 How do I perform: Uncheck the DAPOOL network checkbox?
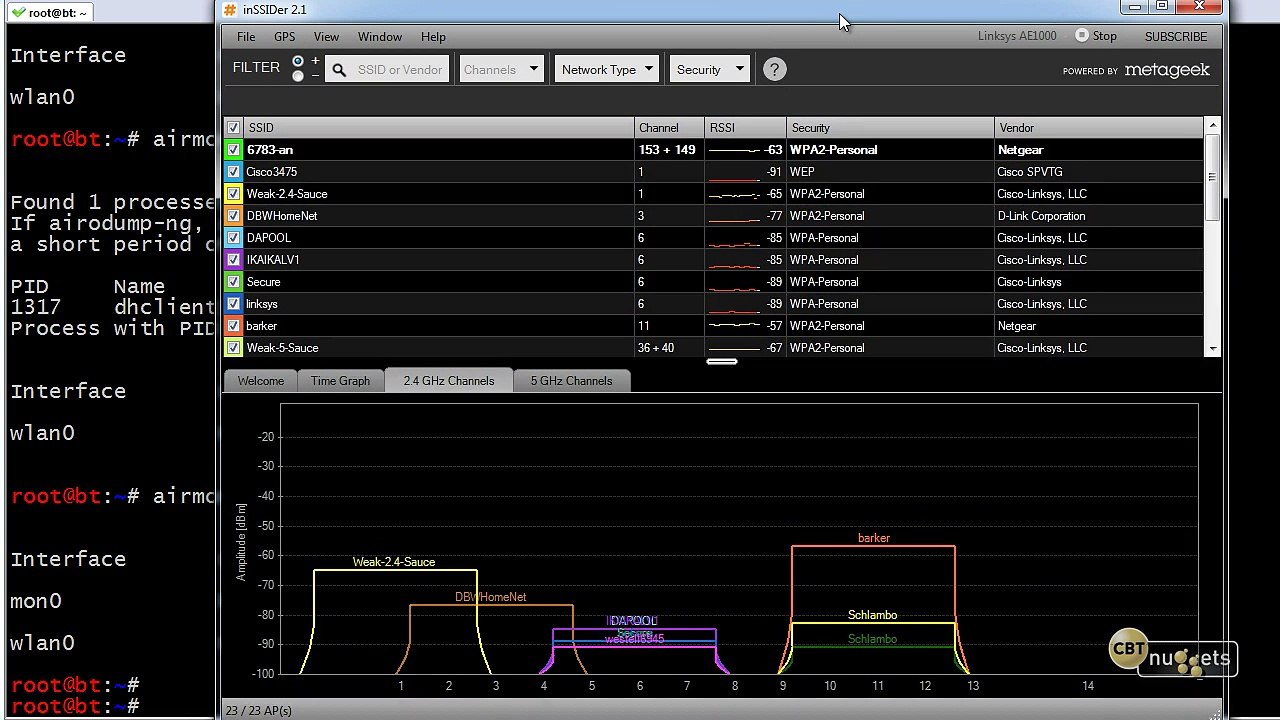(233, 238)
